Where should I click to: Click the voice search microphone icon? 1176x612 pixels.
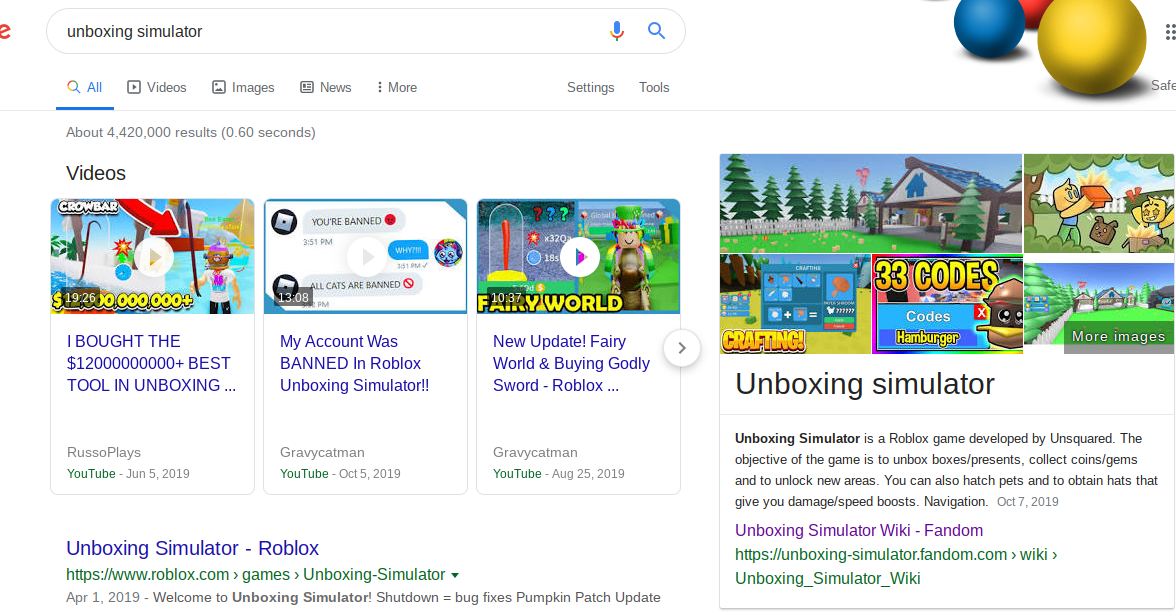tap(616, 31)
